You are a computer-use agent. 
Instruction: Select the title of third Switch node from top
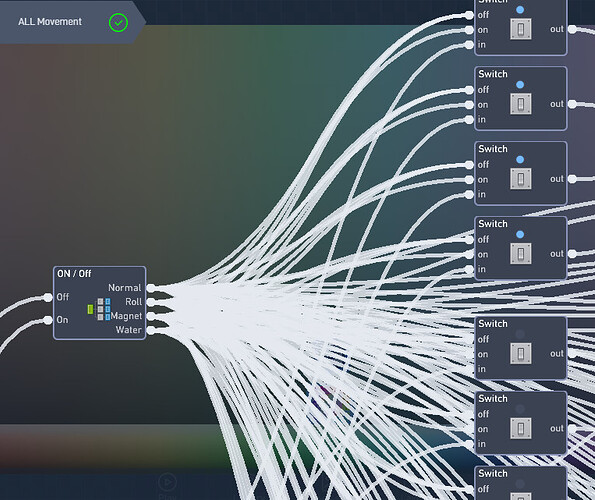(x=493, y=149)
